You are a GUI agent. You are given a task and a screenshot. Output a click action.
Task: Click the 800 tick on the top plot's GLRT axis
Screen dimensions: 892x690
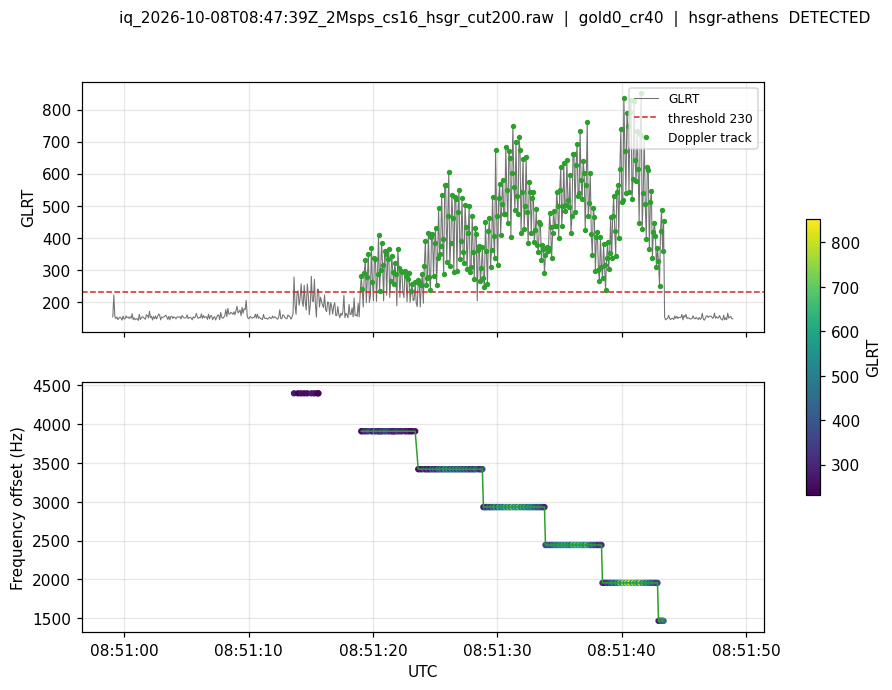click(56, 110)
